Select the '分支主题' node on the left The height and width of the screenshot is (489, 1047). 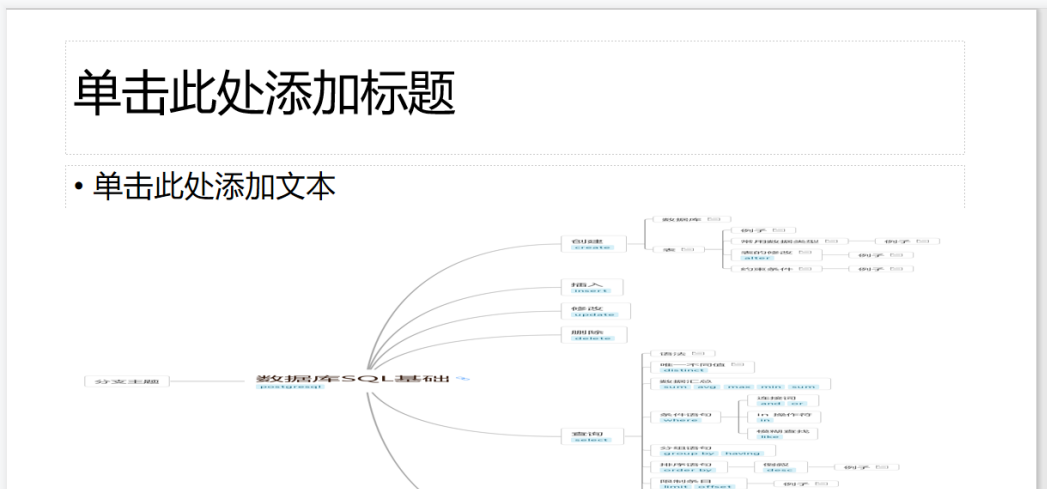(127, 381)
